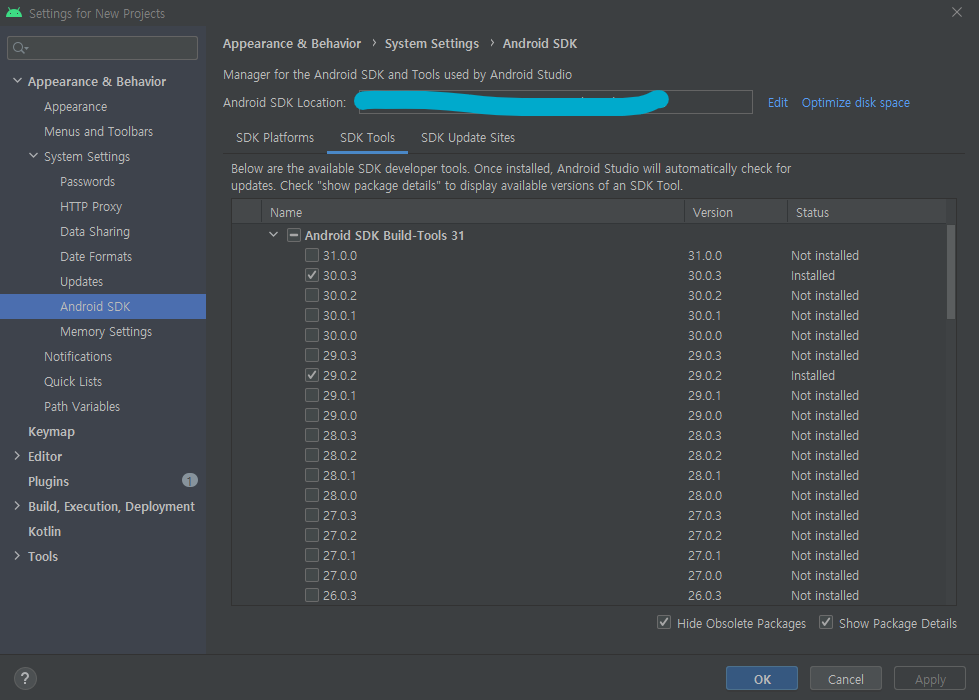Click the table vertical scrollbar thumb
This screenshot has width=979, height=700.
click(951, 272)
